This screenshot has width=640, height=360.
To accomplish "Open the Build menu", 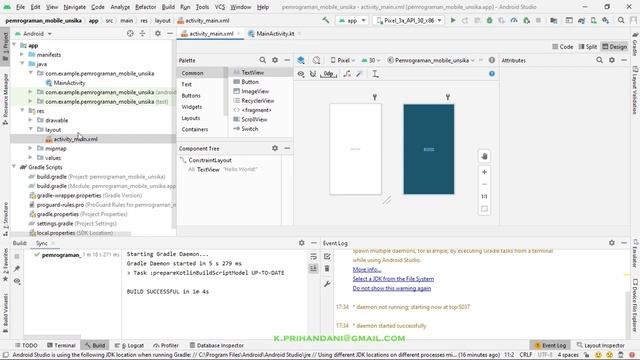I will [168, 7].
